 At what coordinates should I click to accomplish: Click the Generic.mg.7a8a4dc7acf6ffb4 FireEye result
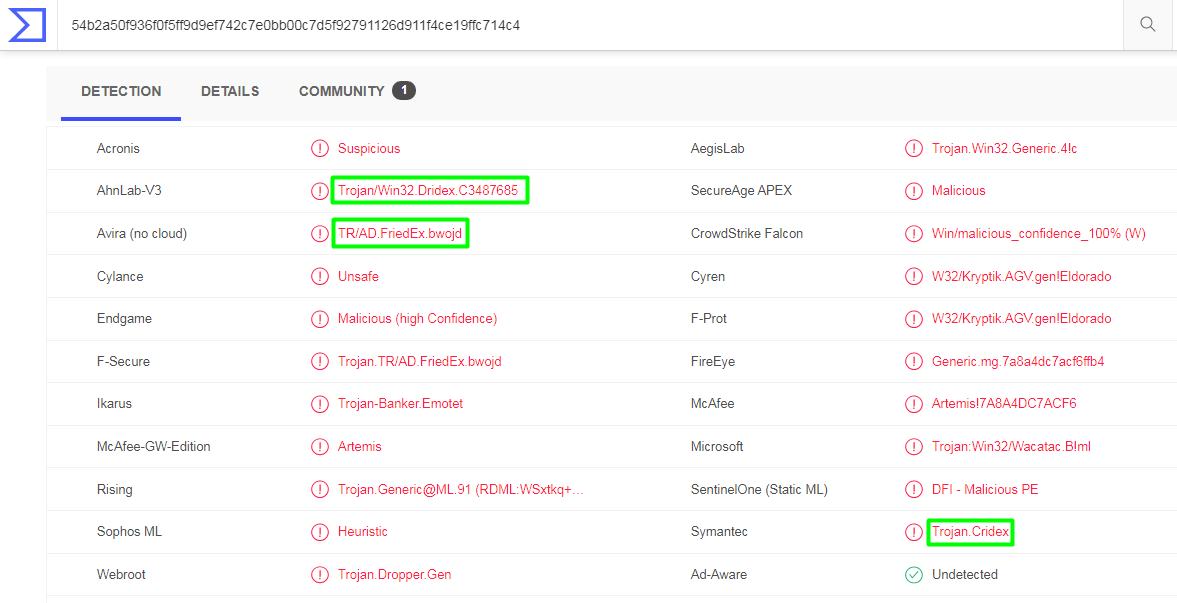1018,362
